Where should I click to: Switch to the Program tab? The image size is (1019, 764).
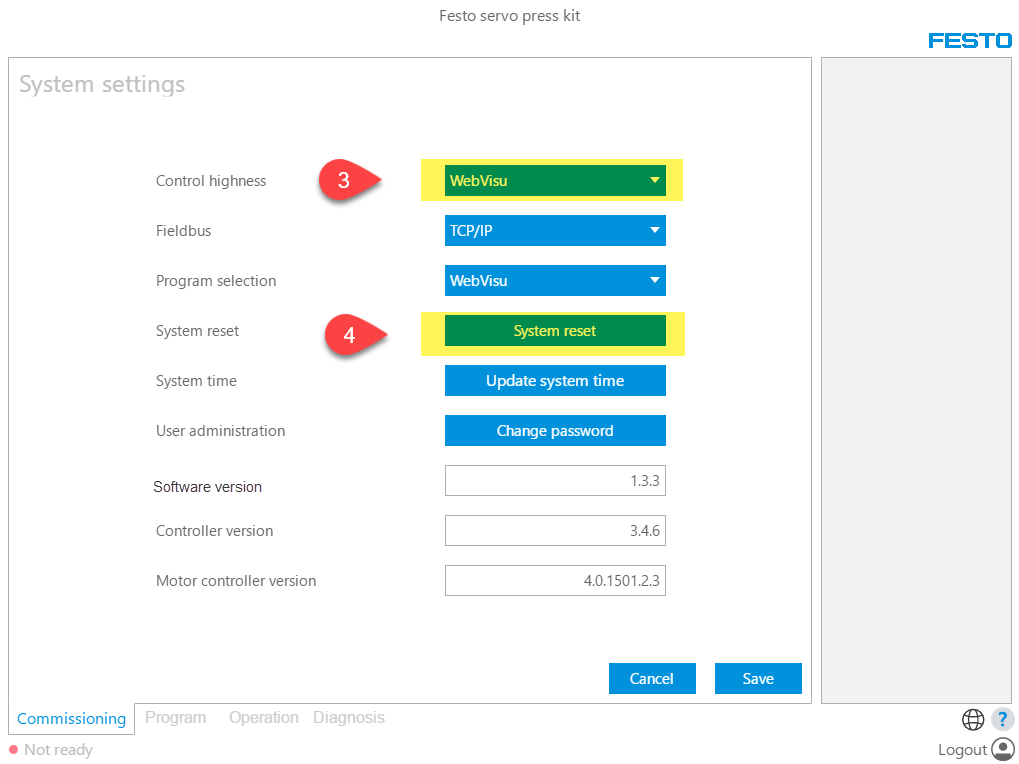coord(175,717)
